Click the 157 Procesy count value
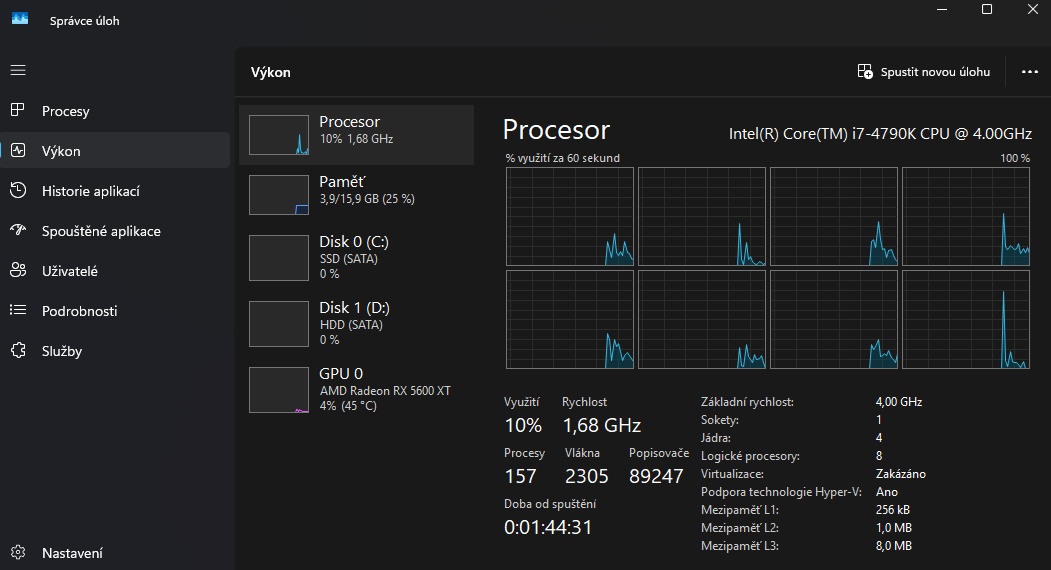 click(x=520, y=476)
